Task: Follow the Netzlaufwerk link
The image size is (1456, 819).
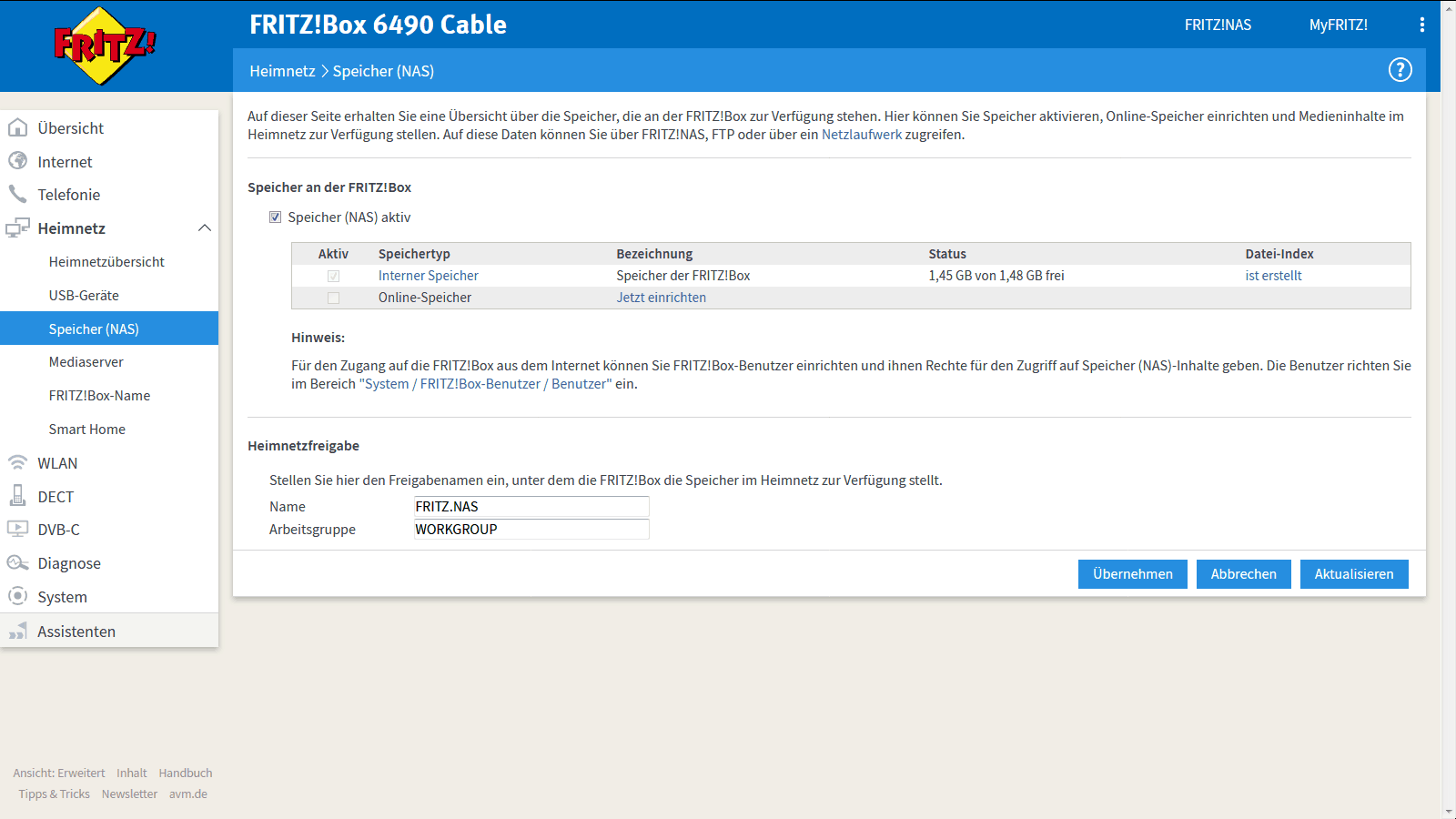Action: pos(861,135)
